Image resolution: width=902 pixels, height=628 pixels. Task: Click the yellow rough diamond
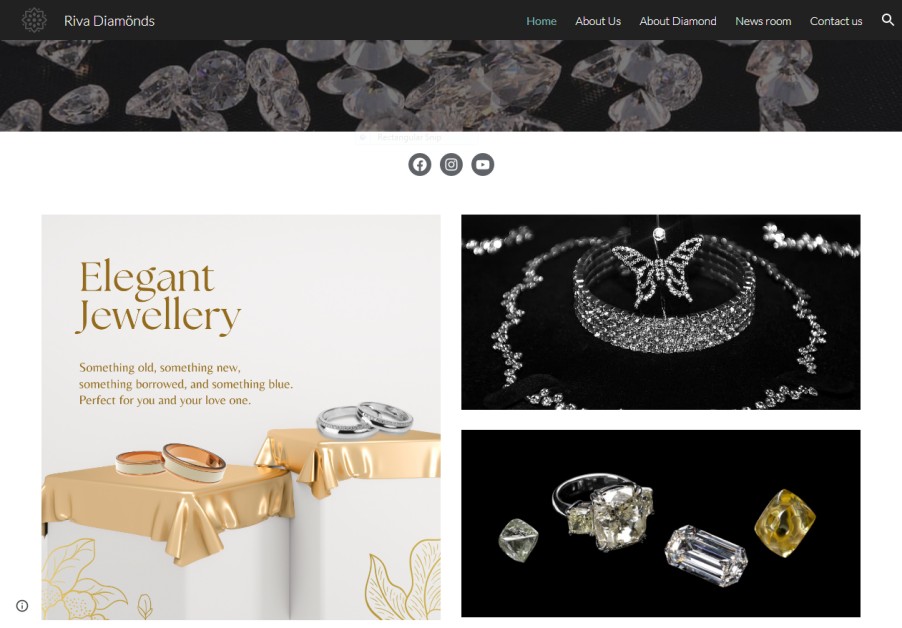[x=785, y=523]
